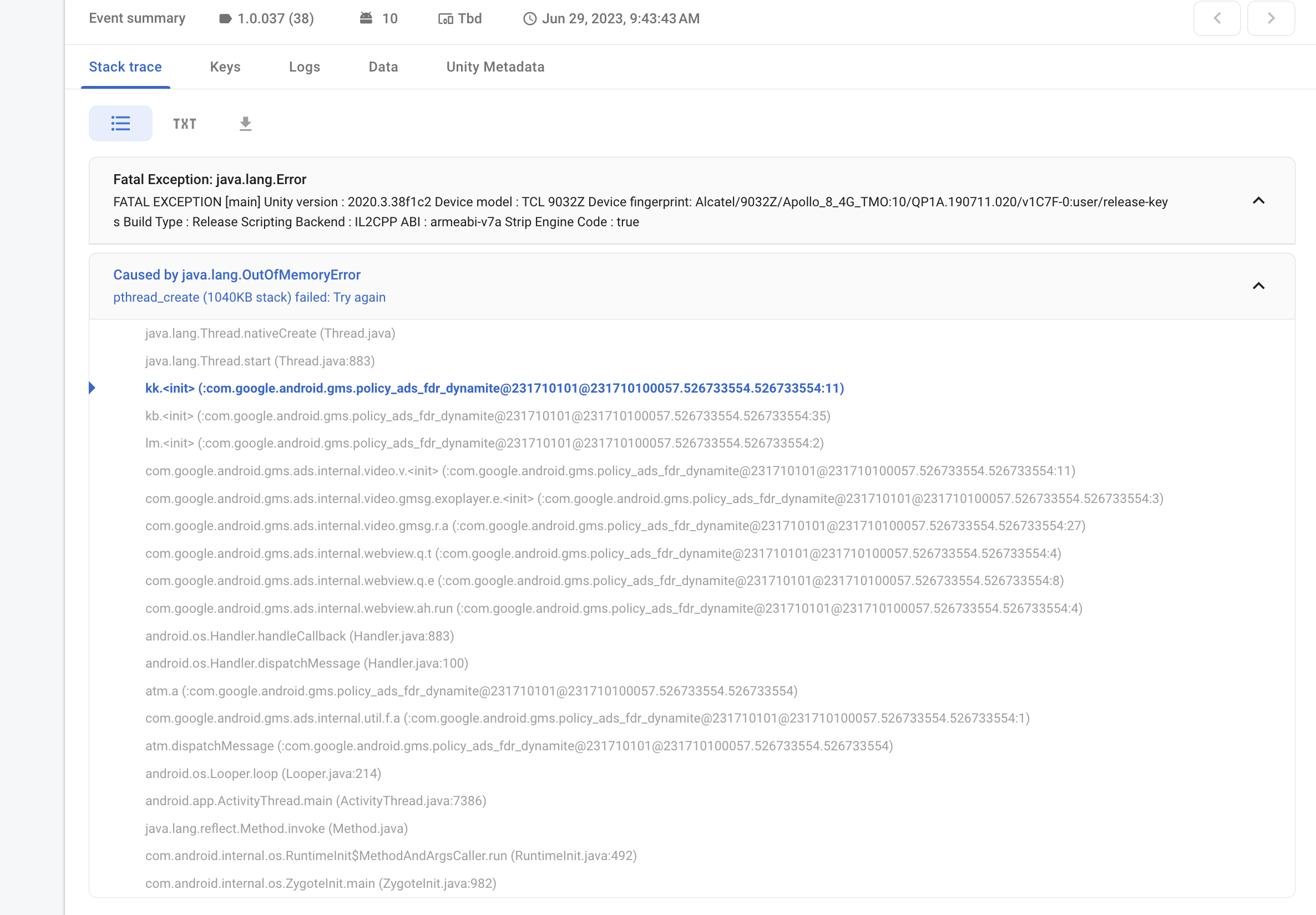
Task: Click the Caused by java.lang.OutOfMemoryError link
Action: point(237,274)
